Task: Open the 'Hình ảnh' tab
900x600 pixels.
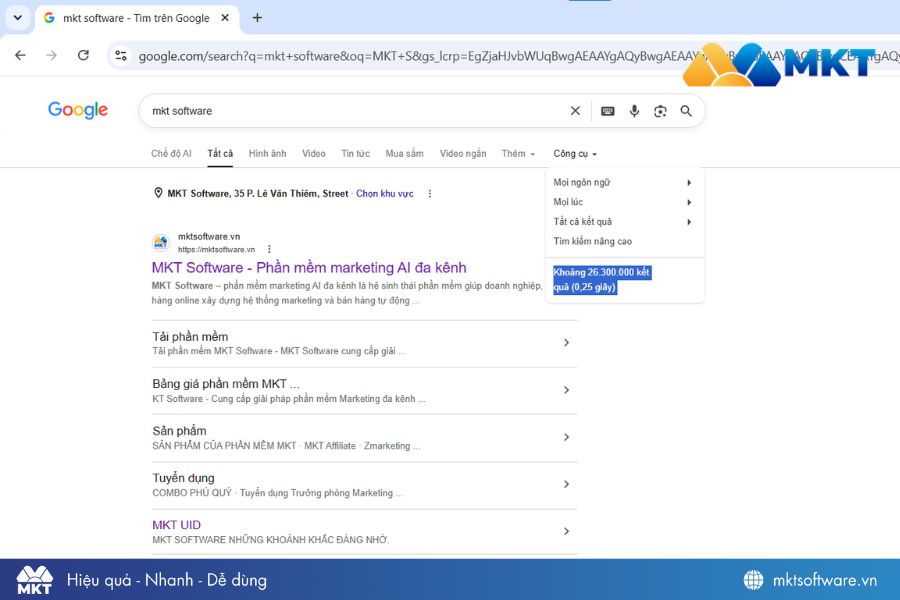Action: pyautogui.click(x=267, y=153)
